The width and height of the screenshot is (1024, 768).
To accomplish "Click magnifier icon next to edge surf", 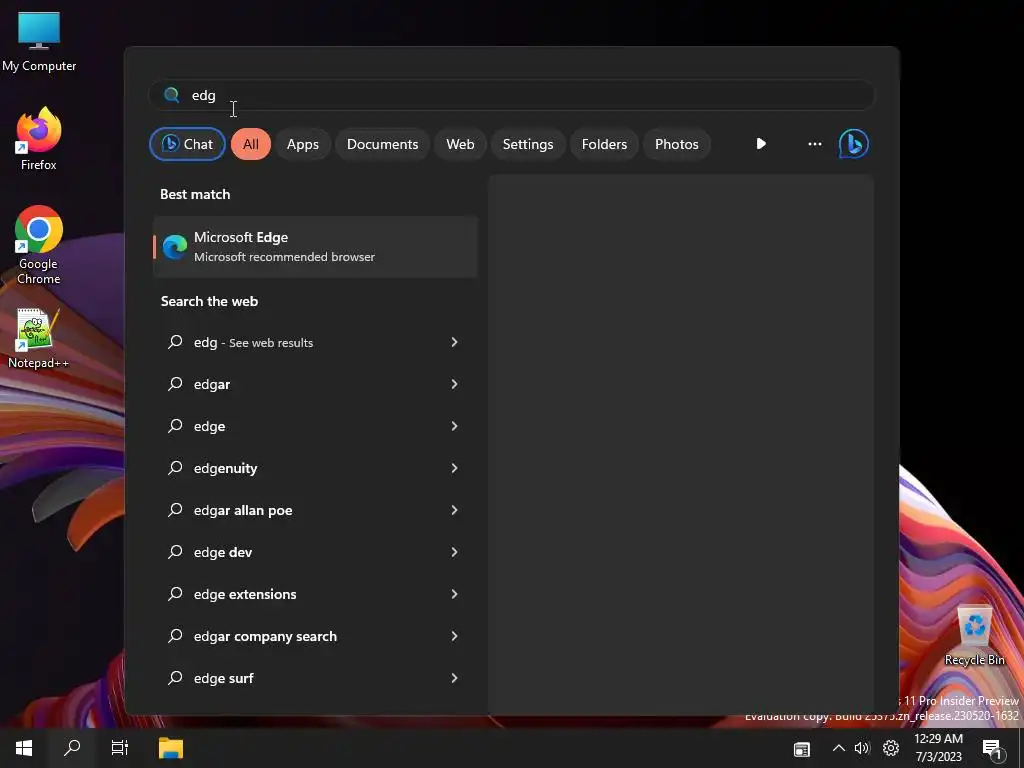I will (175, 678).
